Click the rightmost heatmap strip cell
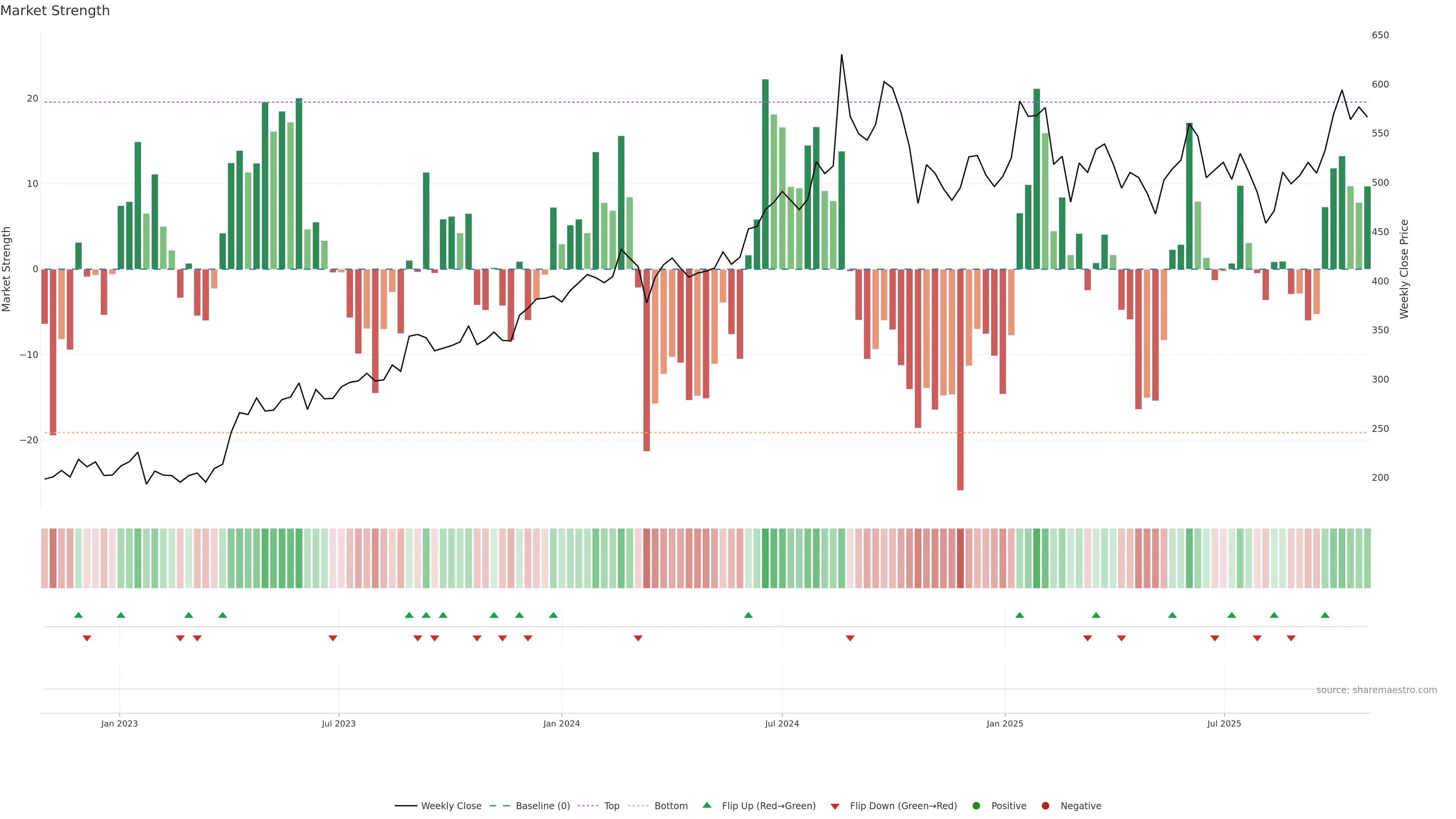This screenshot has width=1456, height=819. tap(1367, 559)
